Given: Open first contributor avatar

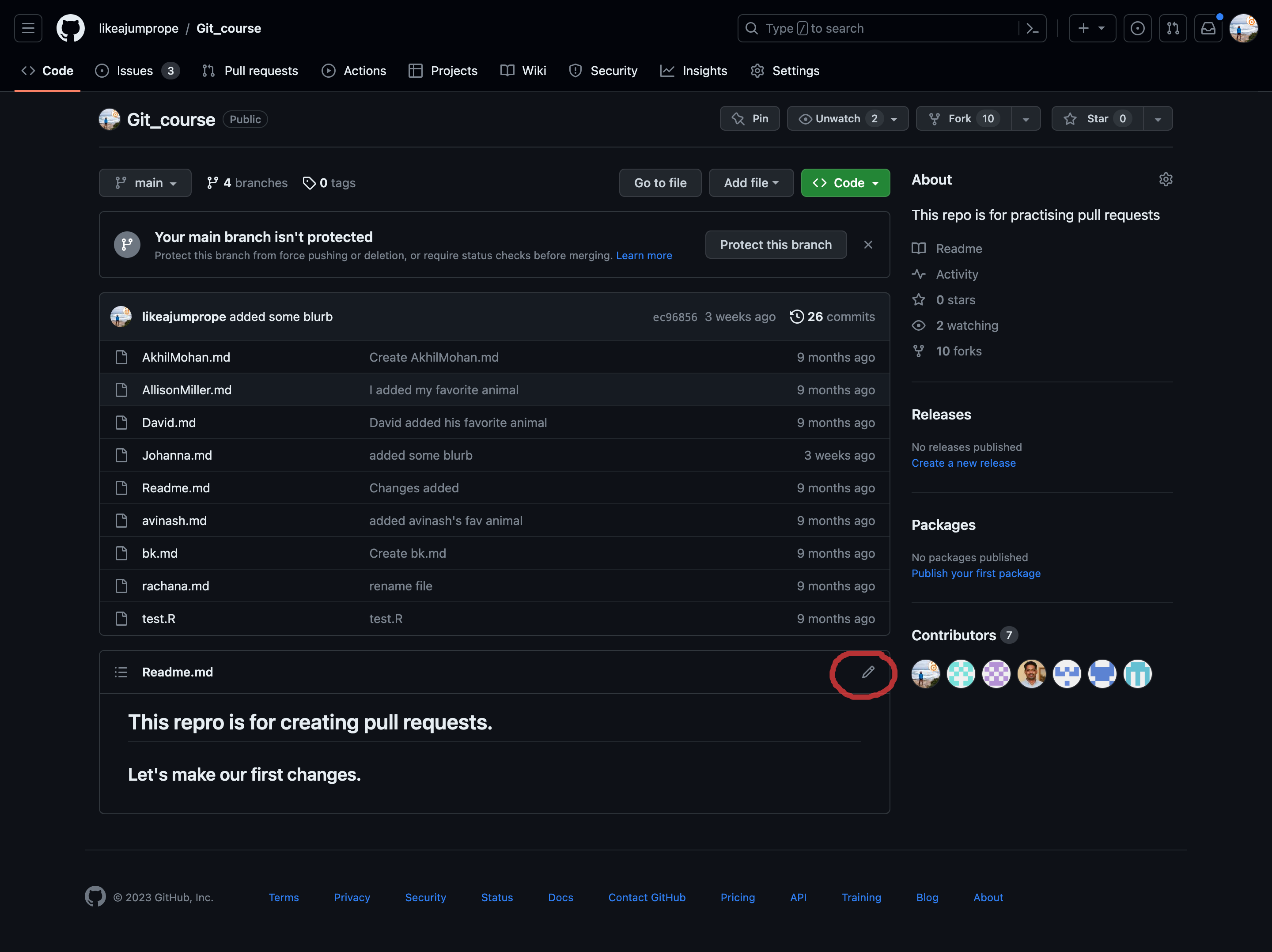Looking at the screenshot, I should tap(925, 674).
